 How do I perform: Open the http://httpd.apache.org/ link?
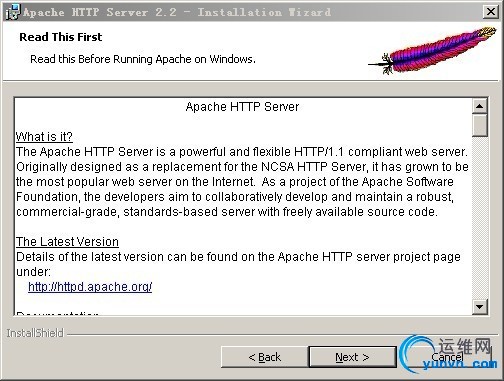[x=90, y=287]
